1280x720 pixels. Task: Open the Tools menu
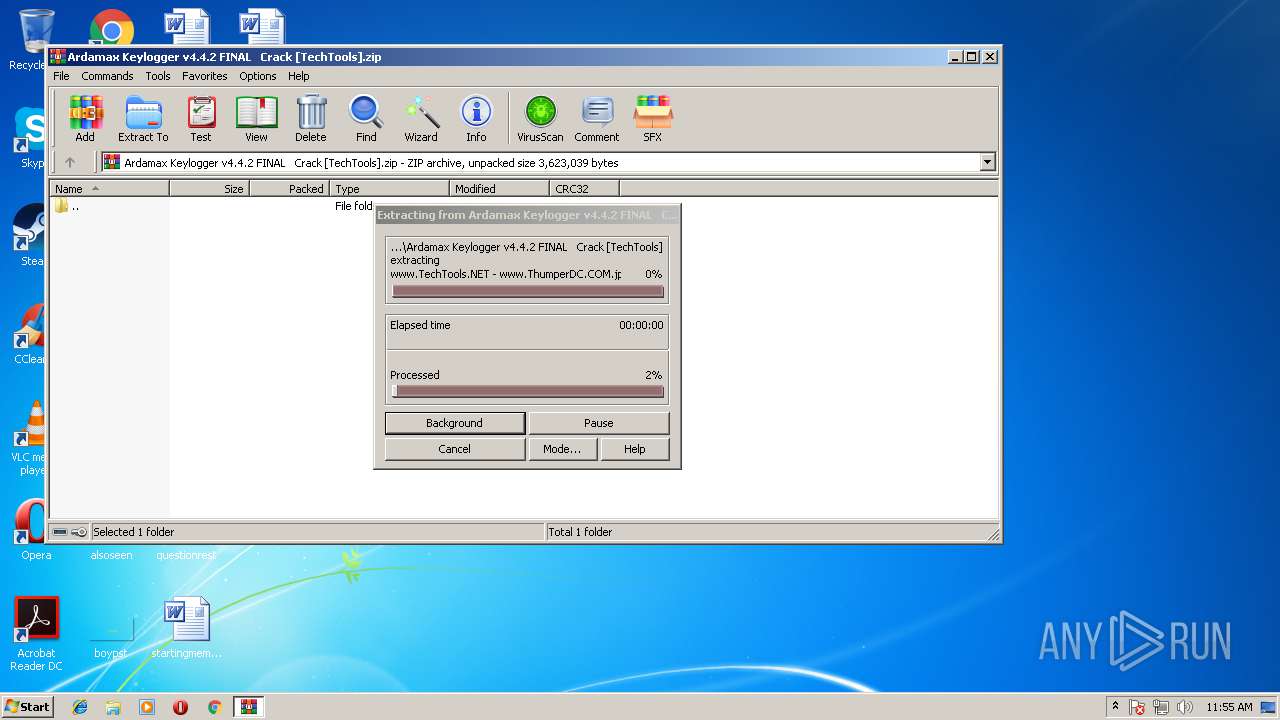(158, 76)
